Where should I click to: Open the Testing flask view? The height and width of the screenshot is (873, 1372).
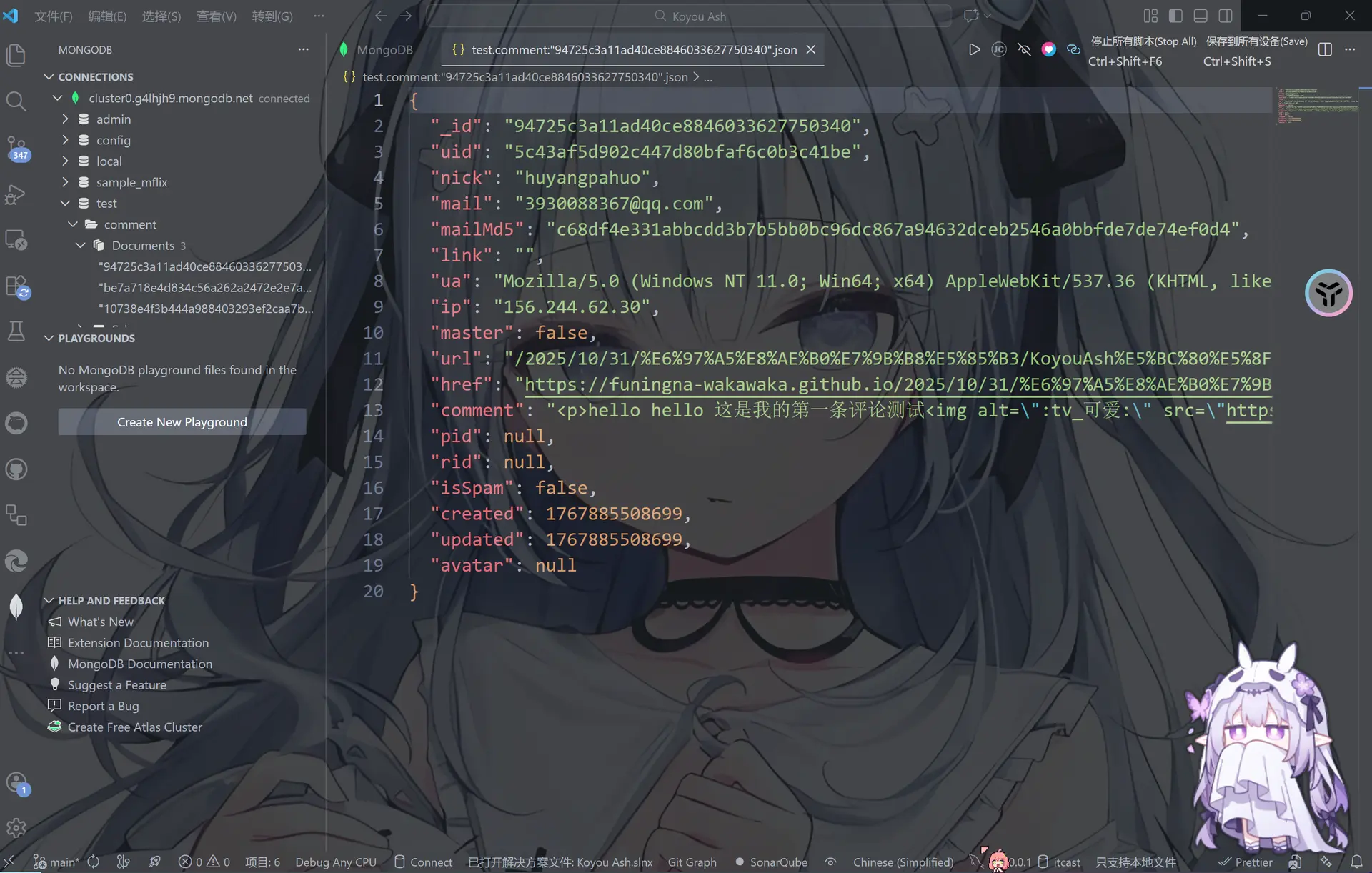tap(16, 331)
